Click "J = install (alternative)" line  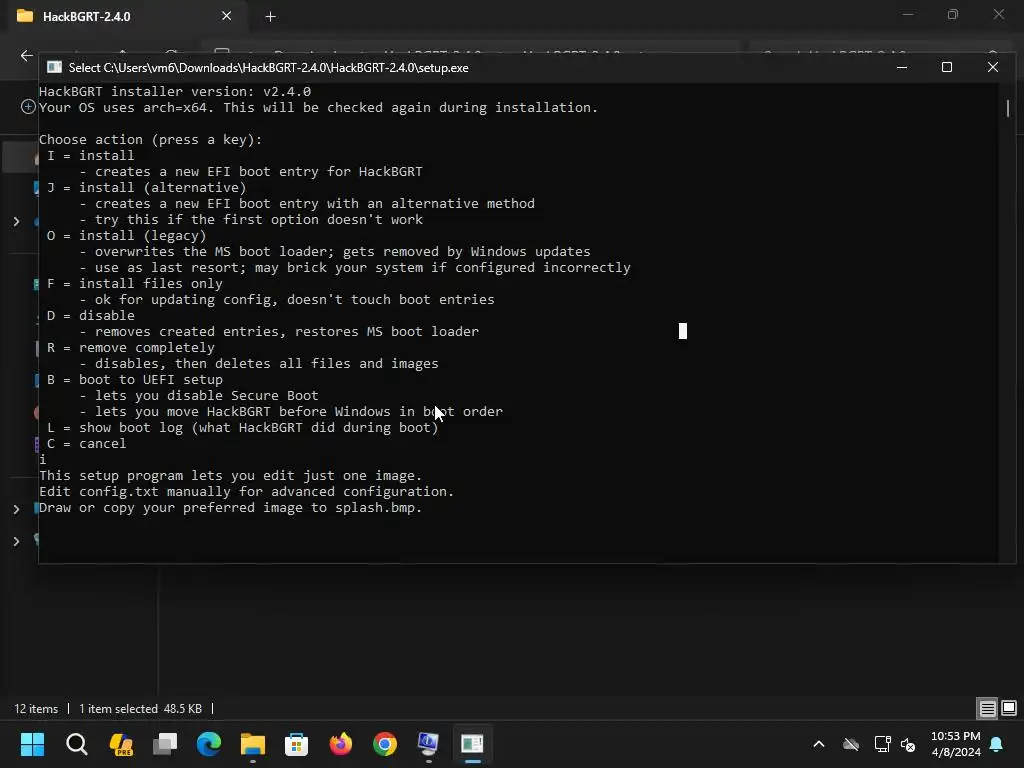146,187
